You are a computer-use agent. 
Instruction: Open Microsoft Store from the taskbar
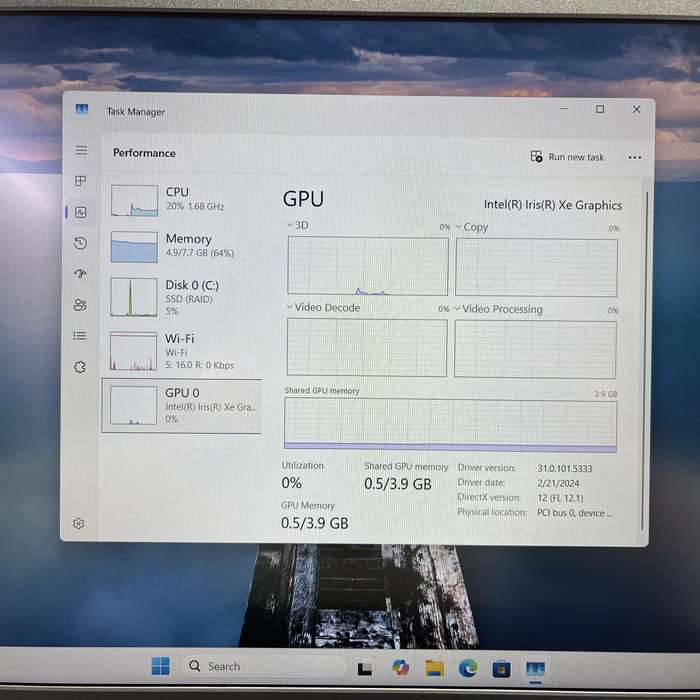tap(501, 669)
